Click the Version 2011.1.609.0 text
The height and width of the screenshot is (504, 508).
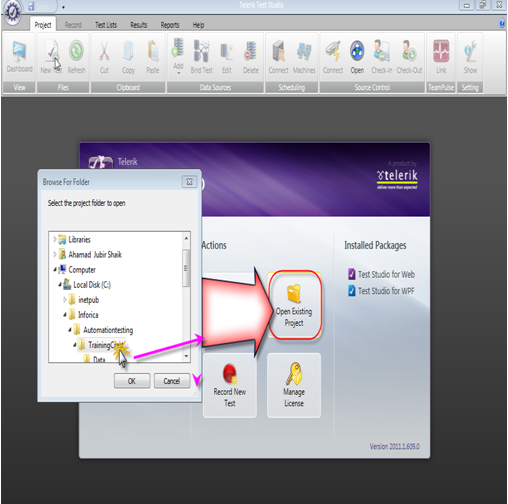click(x=394, y=446)
